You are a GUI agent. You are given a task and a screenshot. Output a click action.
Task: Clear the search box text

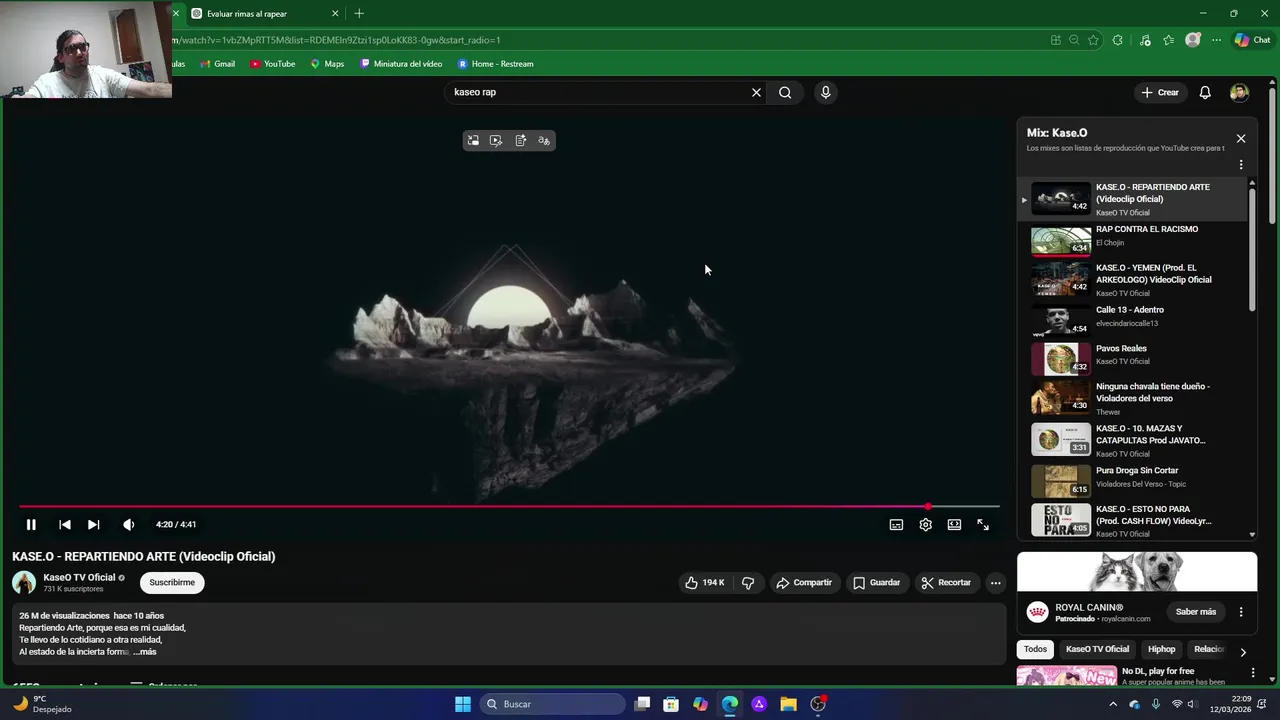756,92
